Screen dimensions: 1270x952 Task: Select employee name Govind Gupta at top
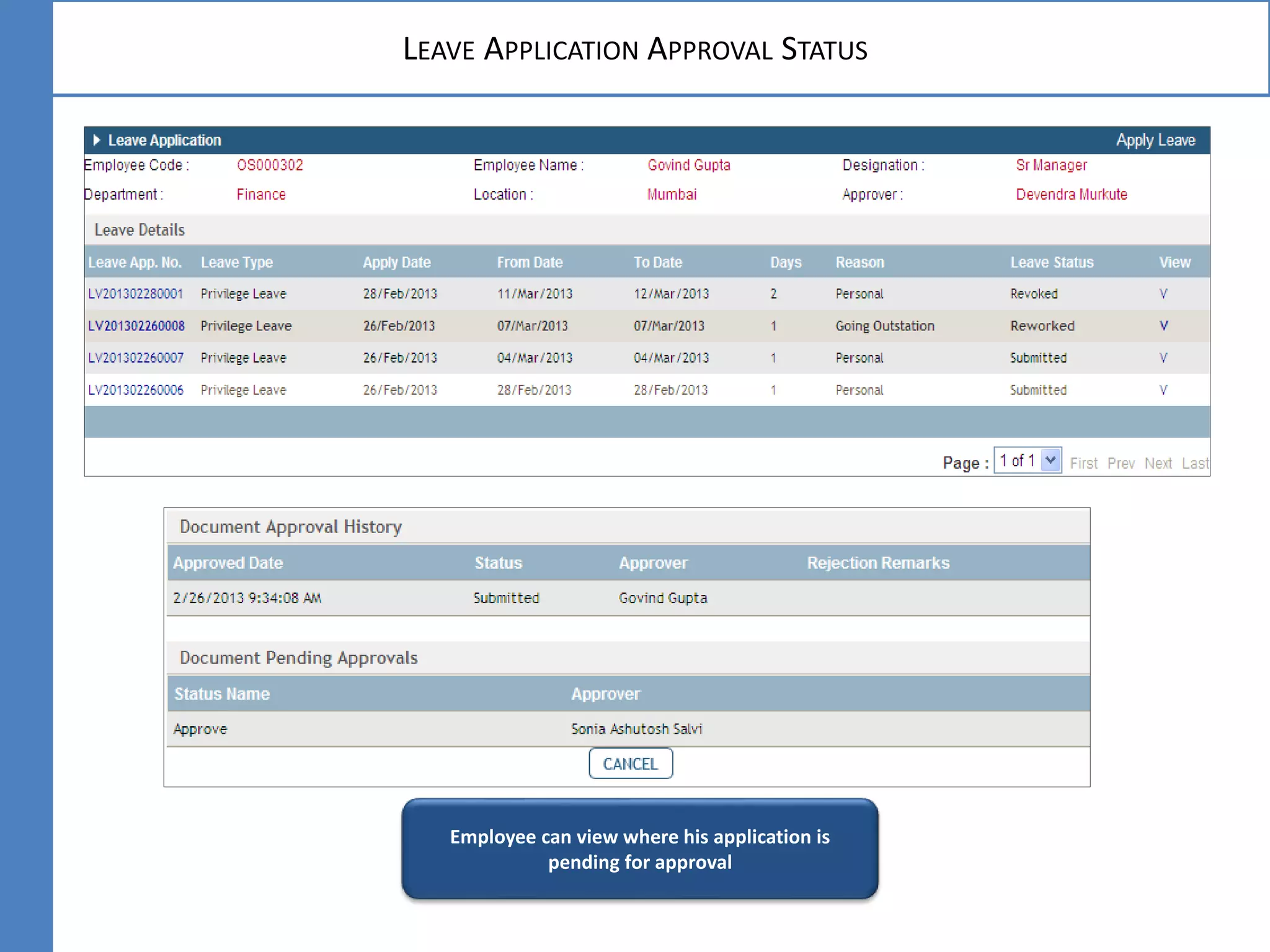[x=689, y=165]
